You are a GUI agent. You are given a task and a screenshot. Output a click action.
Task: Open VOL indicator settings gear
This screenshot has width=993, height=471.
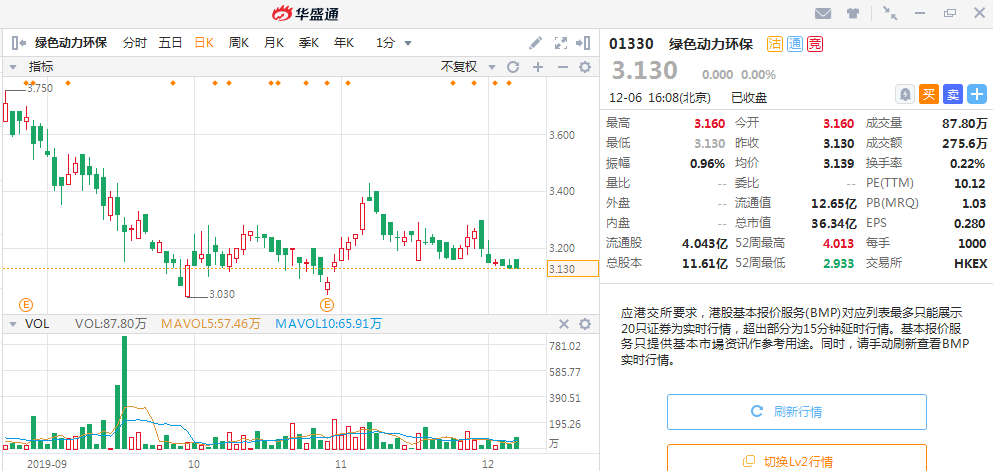point(585,324)
